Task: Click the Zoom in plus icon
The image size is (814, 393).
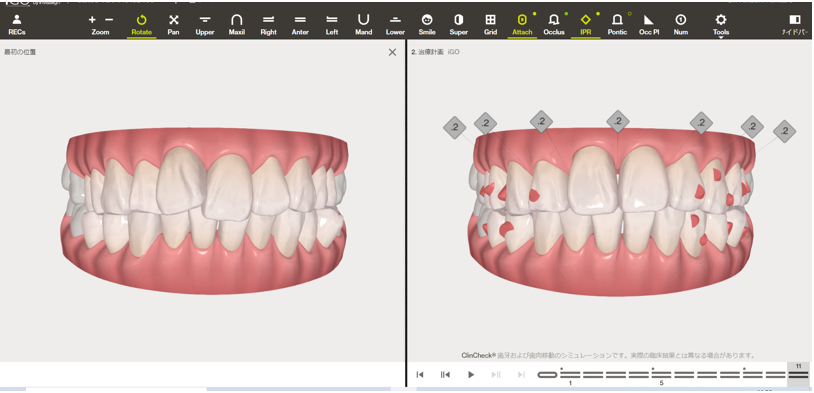Action: click(92, 20)
